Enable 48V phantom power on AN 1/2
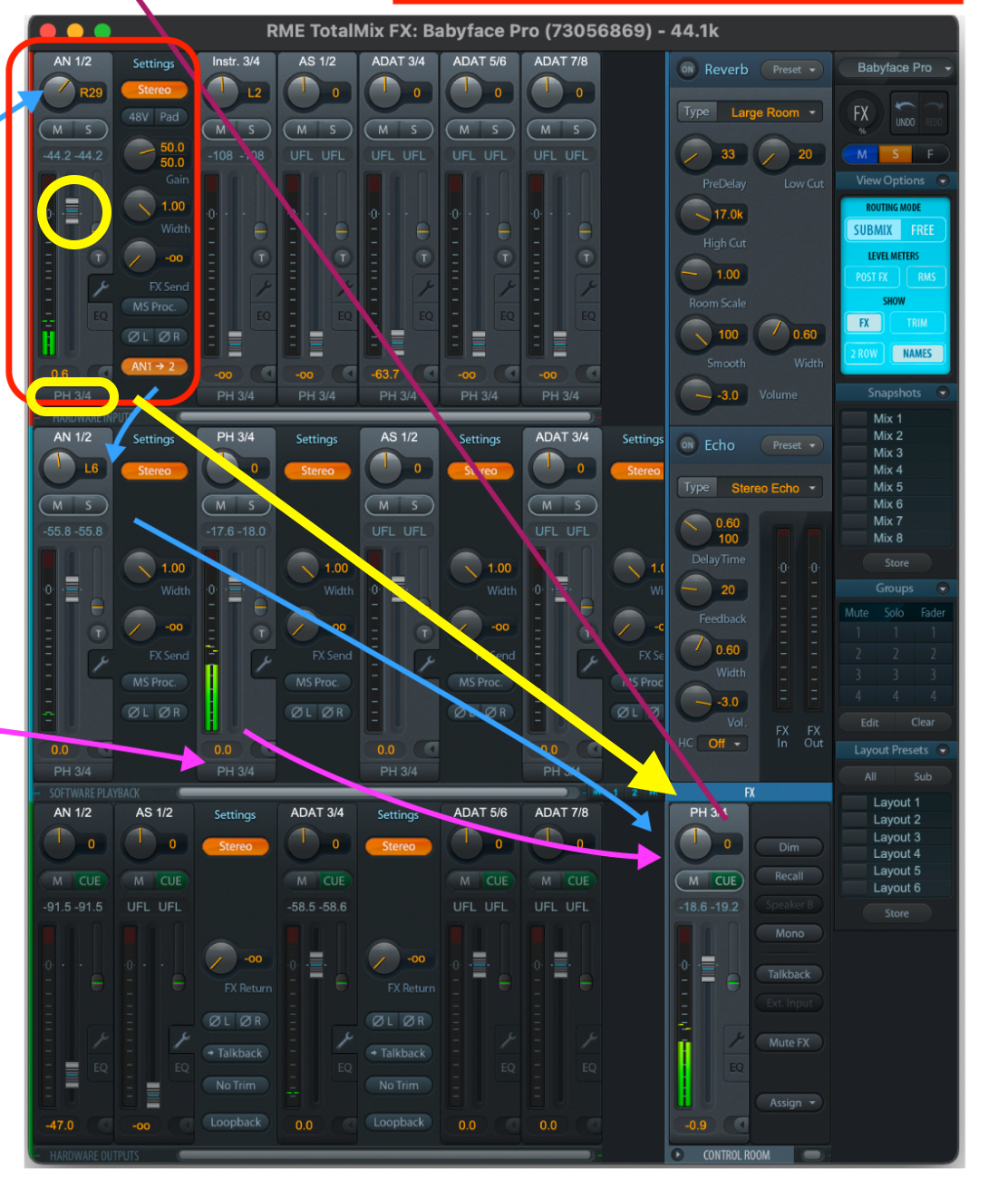 pyautogui.click(x=138, y=117)
